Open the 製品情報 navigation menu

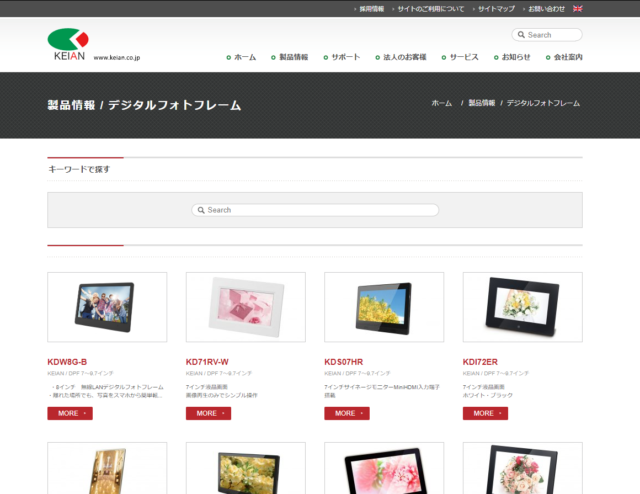coord(293,57)
